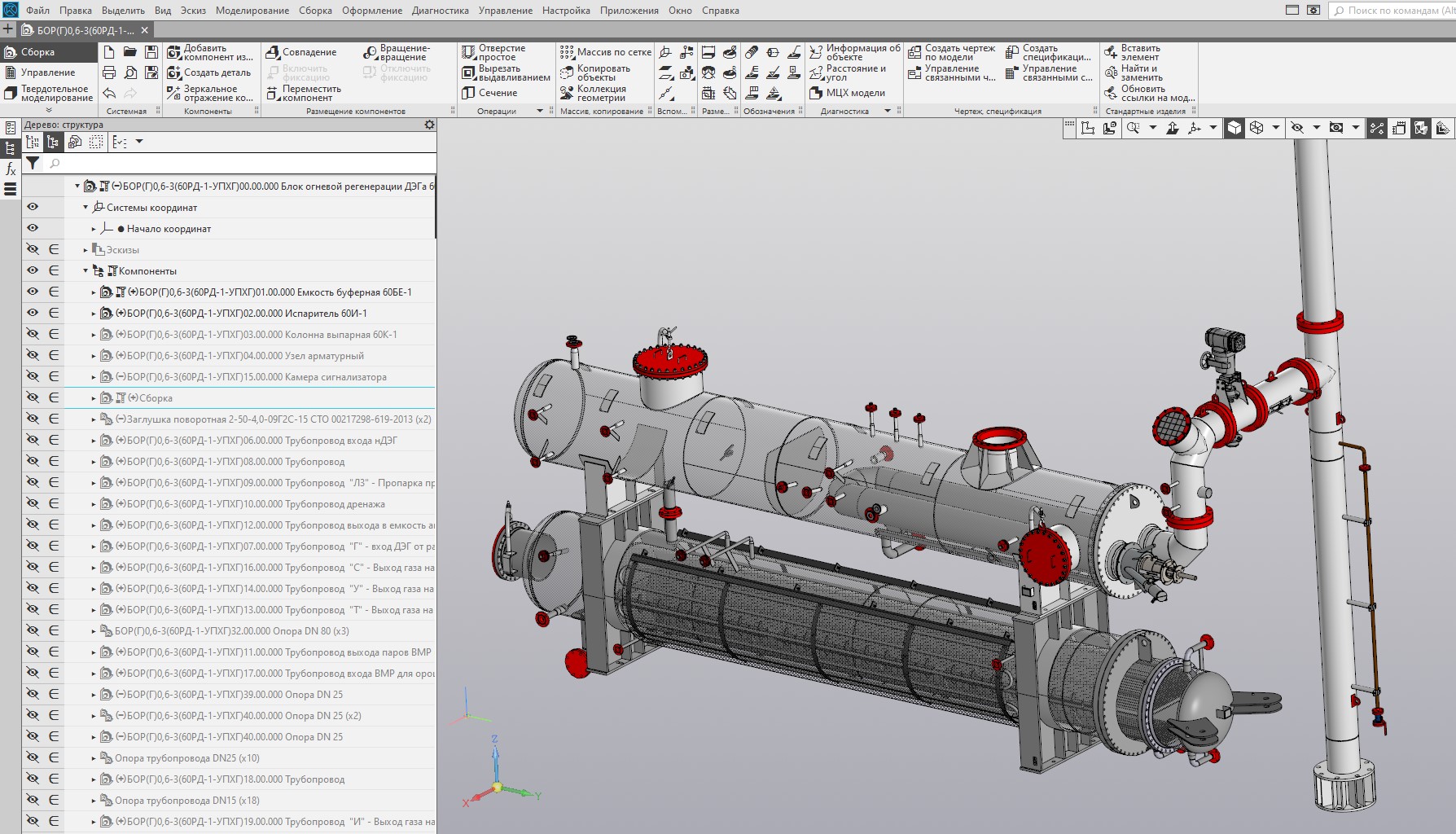This screenshot has height=834, width=1456.
Task: Select shaded display mode cube icon
Action: click(x=1235, y=128)
